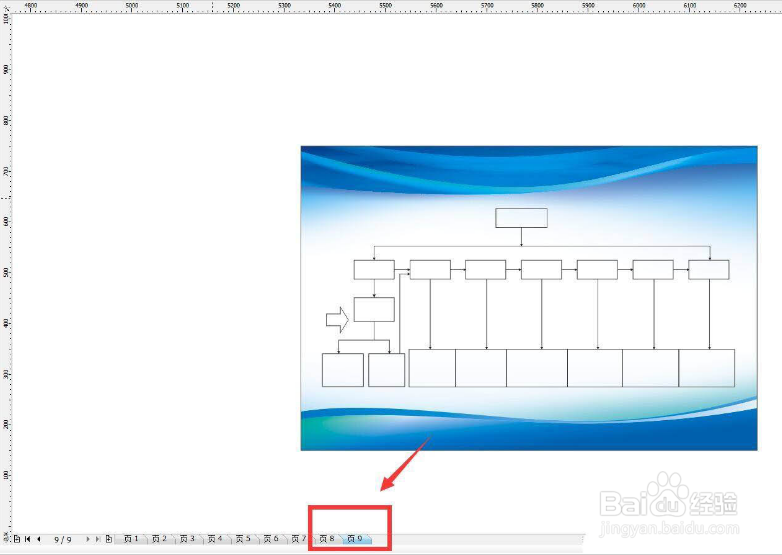Click the horizontal scrollbar track beside page tabs

point(478,539)
